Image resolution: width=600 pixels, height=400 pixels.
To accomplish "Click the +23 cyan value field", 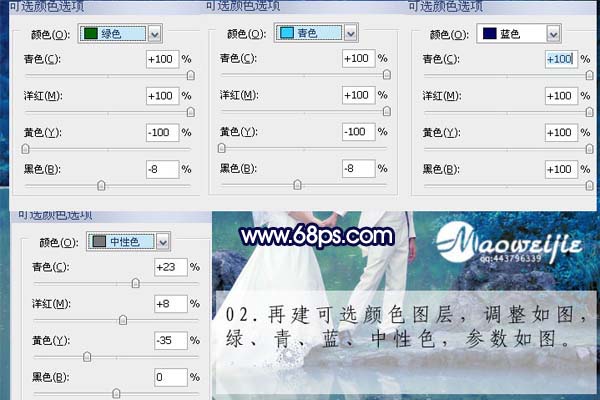I will (x=170, y=268).
